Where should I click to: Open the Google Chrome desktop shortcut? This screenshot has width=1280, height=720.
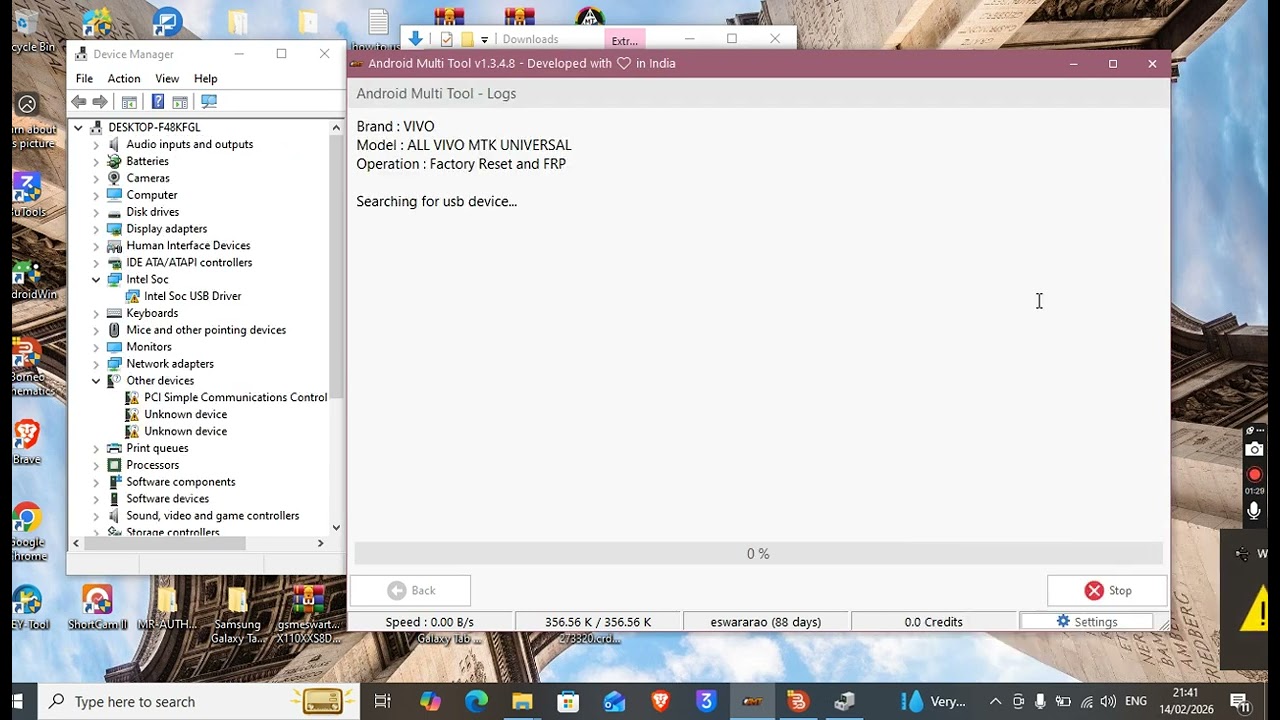click(x=27, y=533)
